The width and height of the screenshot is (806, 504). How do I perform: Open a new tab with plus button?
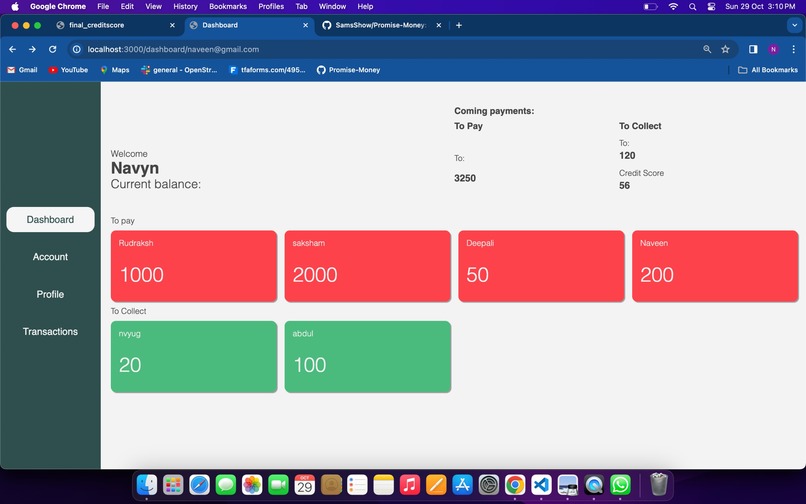[459, 25]
